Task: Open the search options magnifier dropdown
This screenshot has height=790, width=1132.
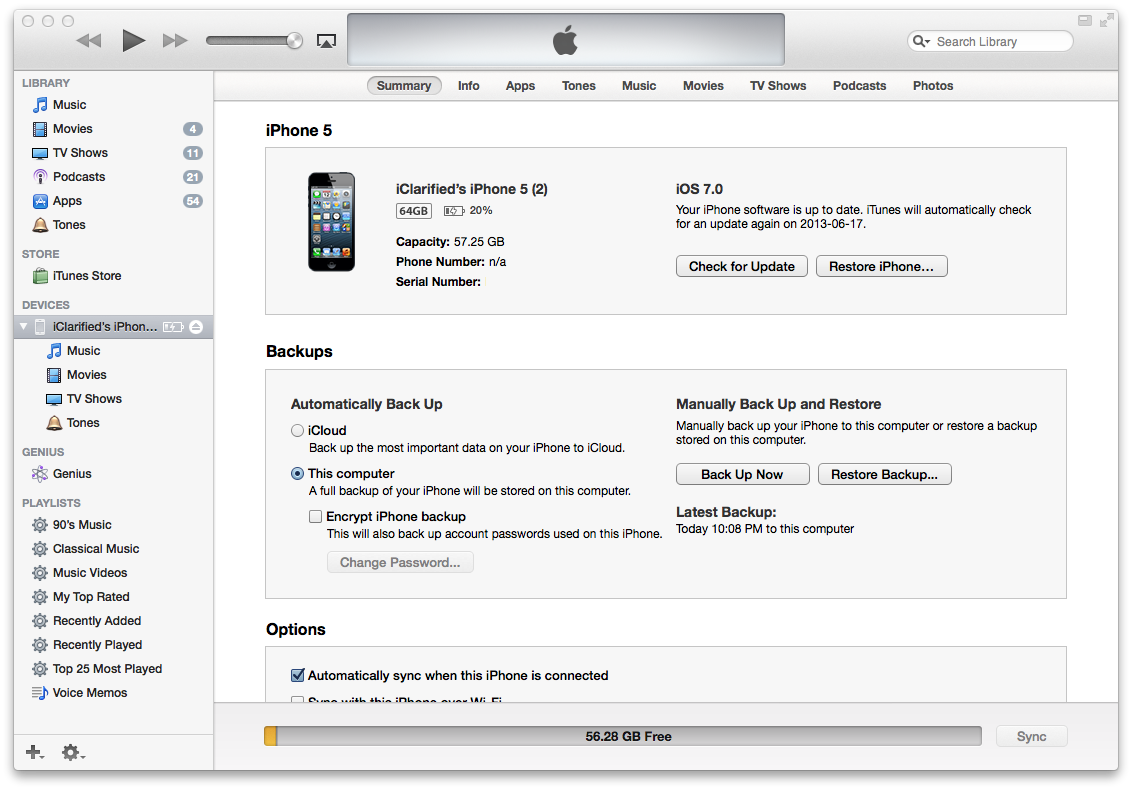Action: [921, 41]
